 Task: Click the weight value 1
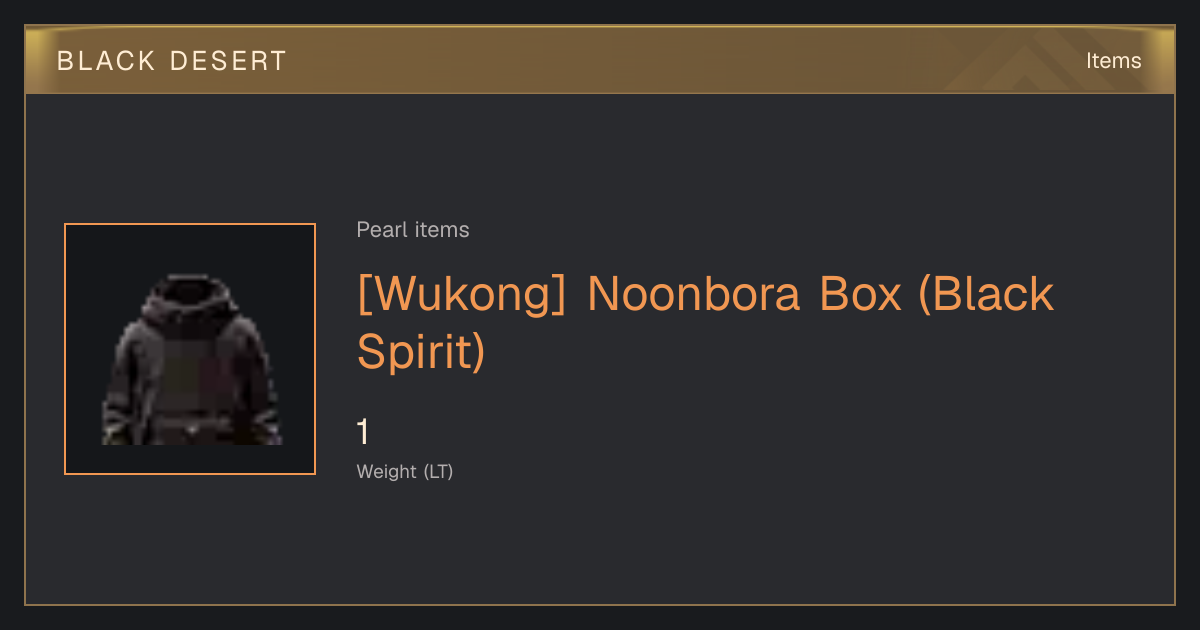363,432
